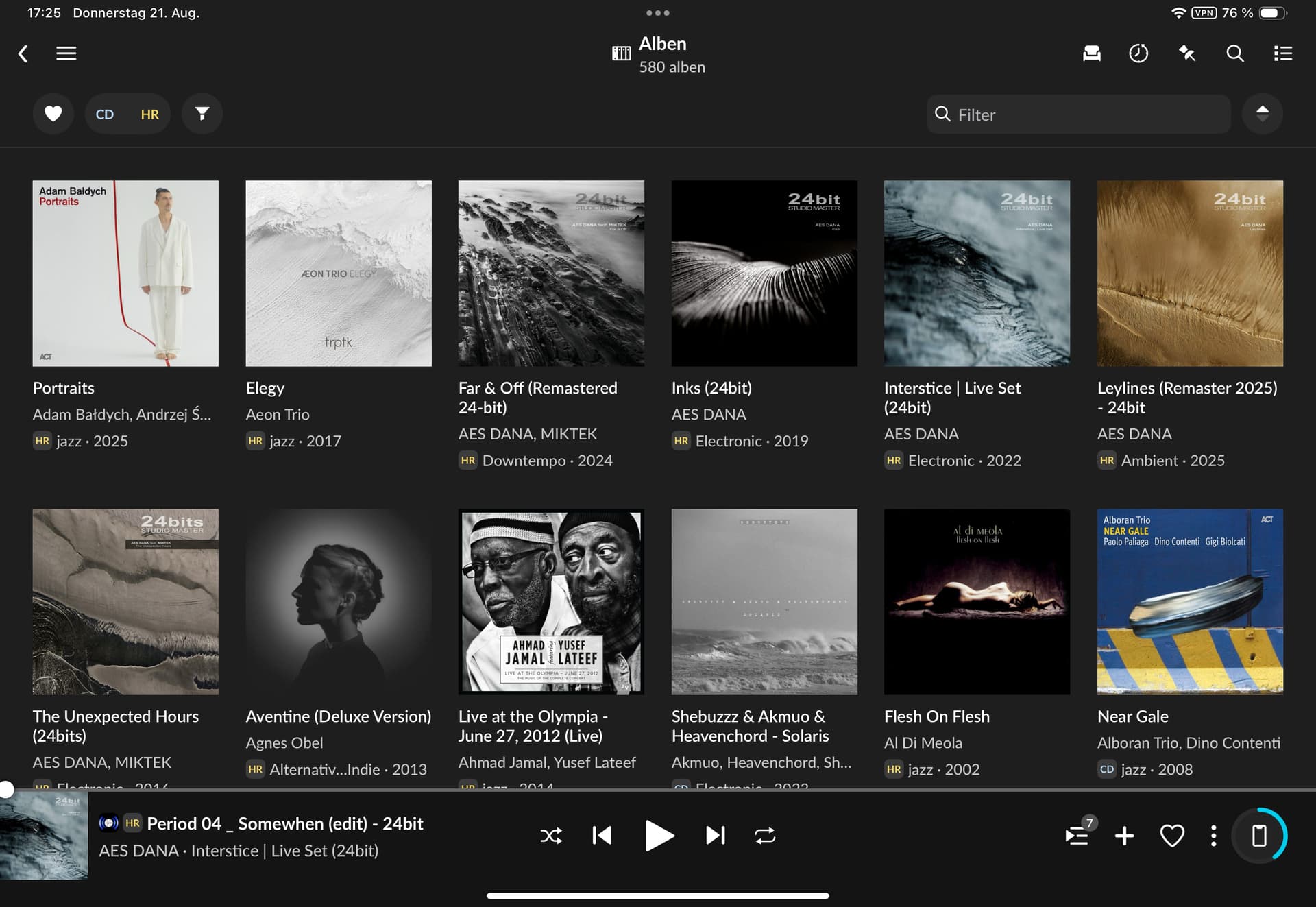Image resolution: width=1316 pixels, height=907 pixels.
Task: Tap the three-dot multitasking indicator at top
Action: pyautogui.click(x=657, y=13)
